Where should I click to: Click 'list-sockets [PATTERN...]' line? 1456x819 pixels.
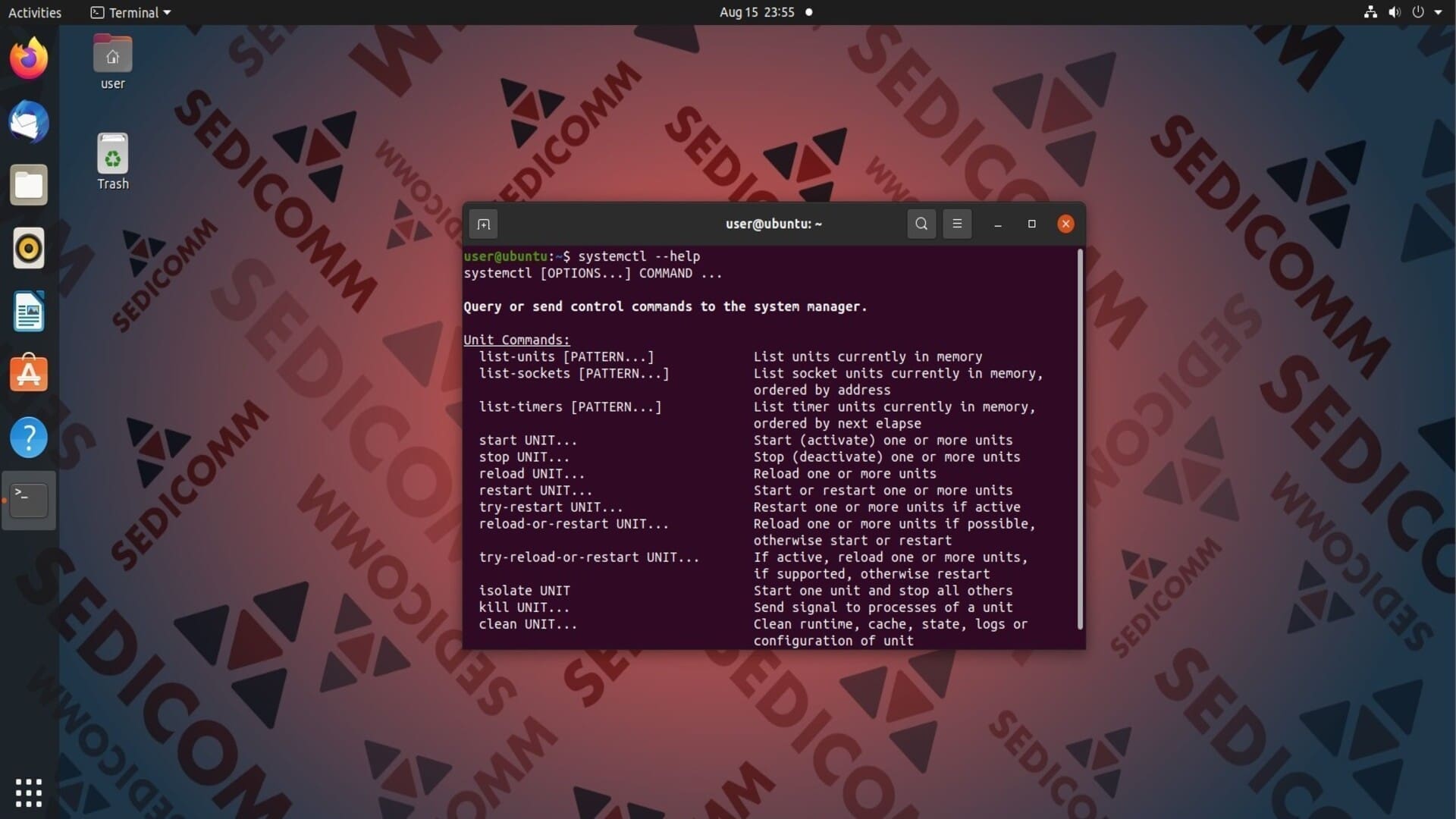tap(573, 373)
